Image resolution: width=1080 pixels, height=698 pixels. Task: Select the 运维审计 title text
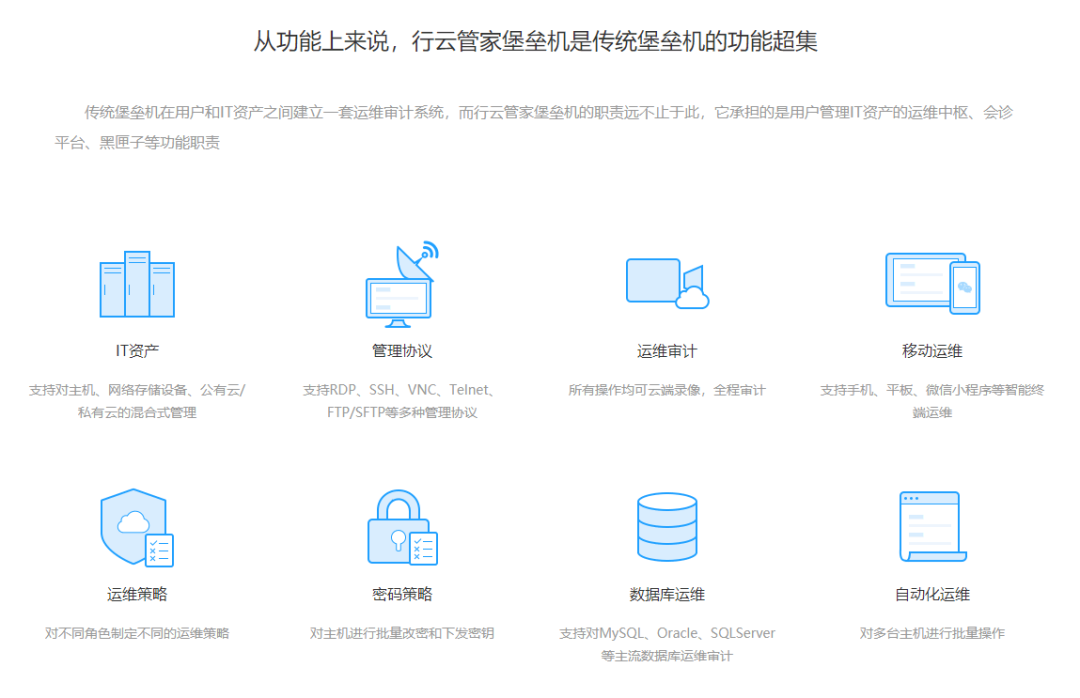667,351
